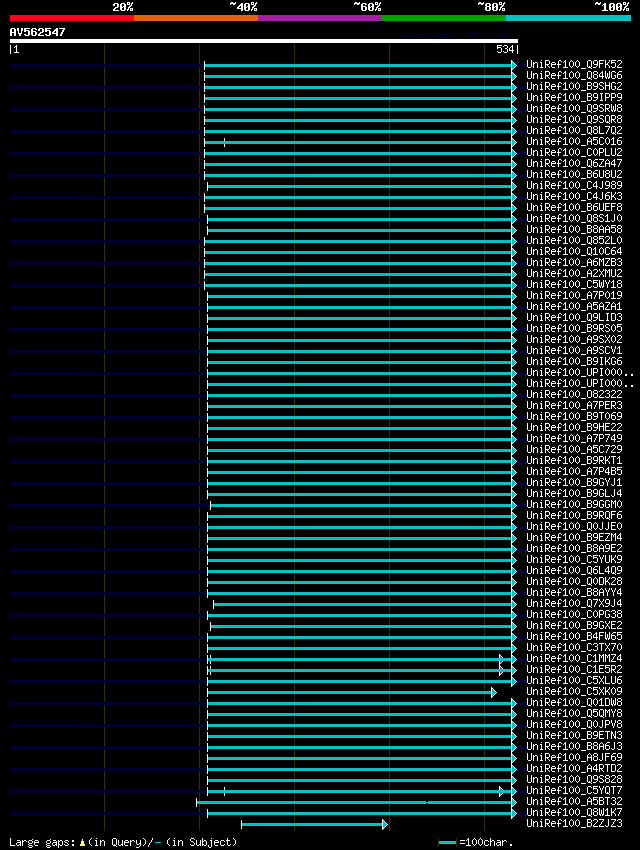View UniRef100_A5C729 hit details
640x850 pixels.
[x=574, y=449]
